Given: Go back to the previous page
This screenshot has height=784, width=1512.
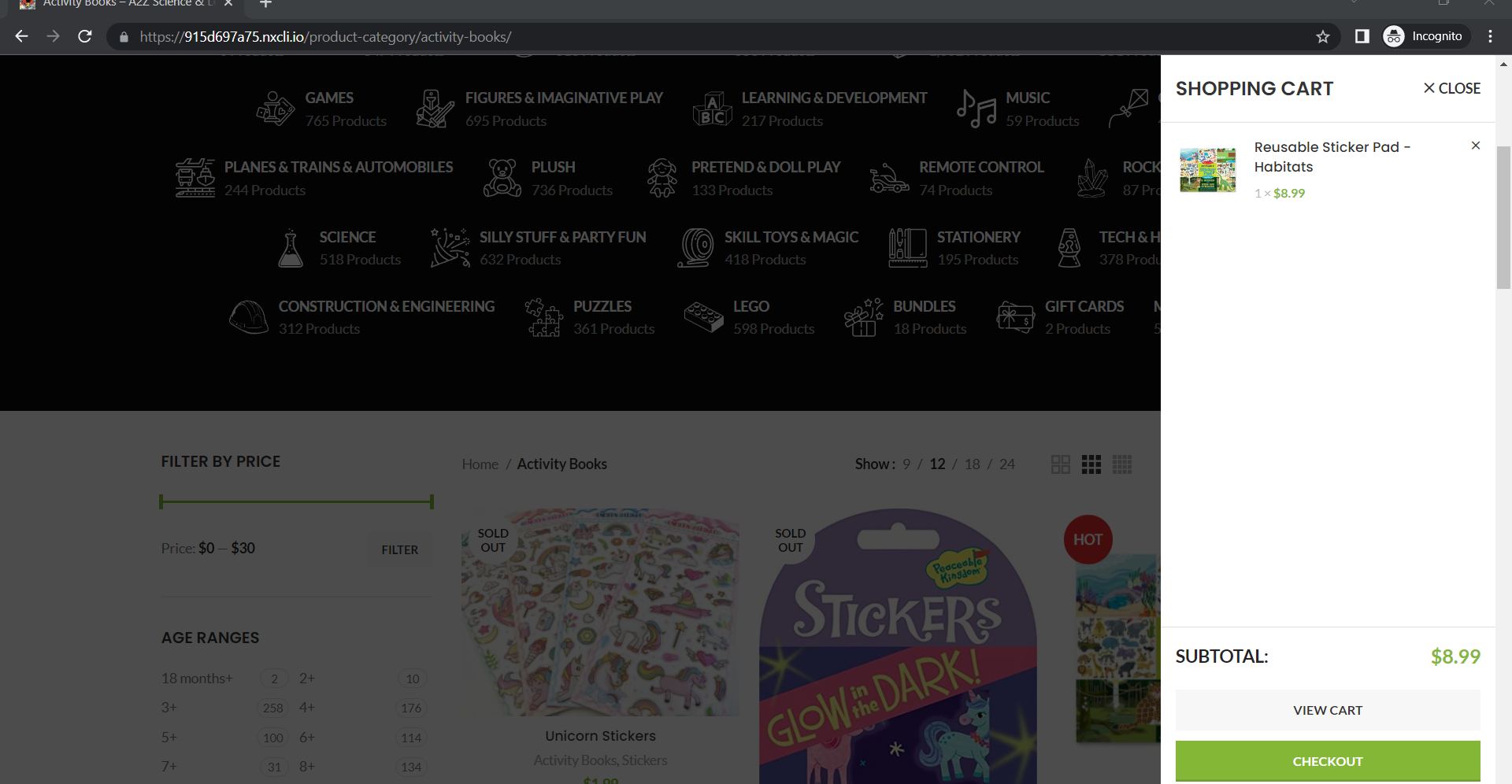Looking at the screenshot, I should [22, 36].
